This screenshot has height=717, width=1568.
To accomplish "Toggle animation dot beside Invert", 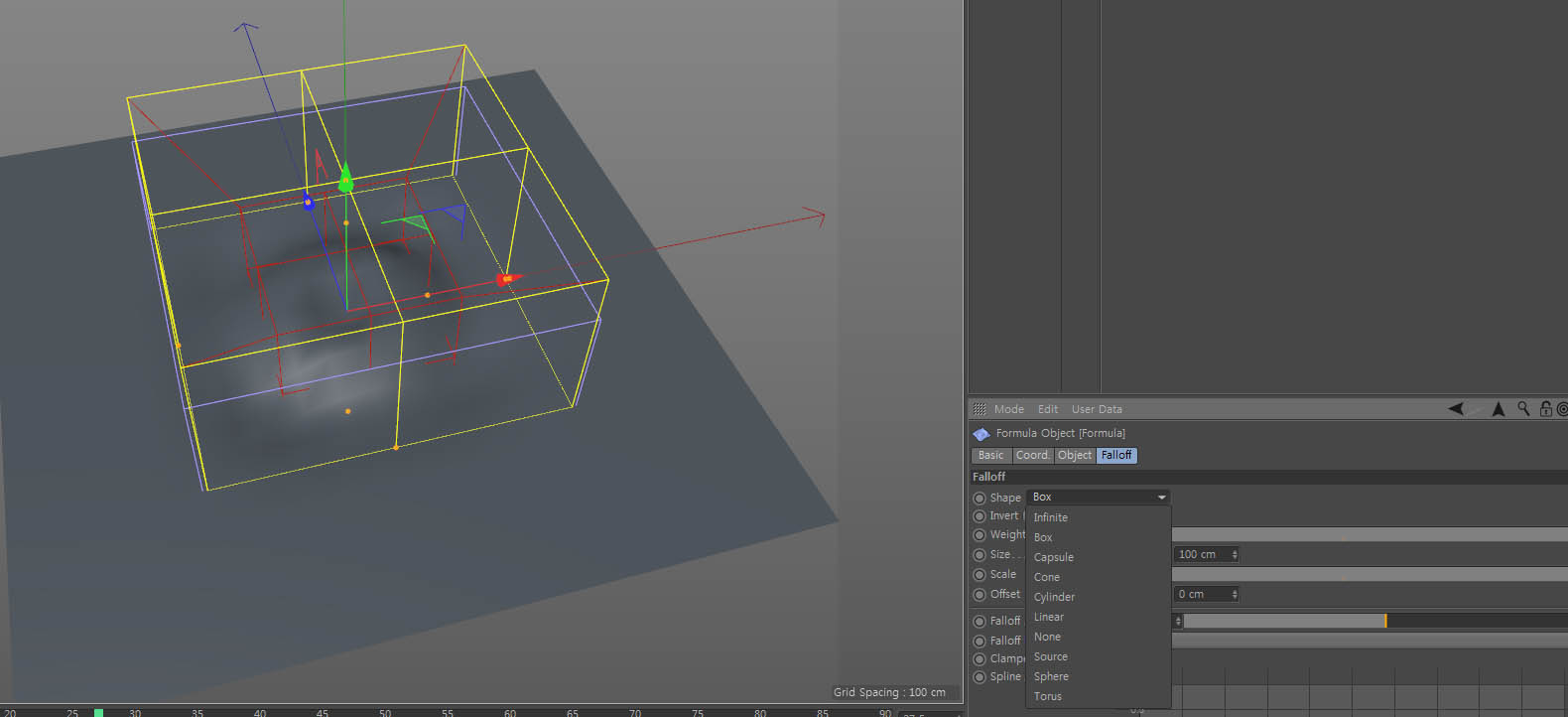I will [980, 516].
